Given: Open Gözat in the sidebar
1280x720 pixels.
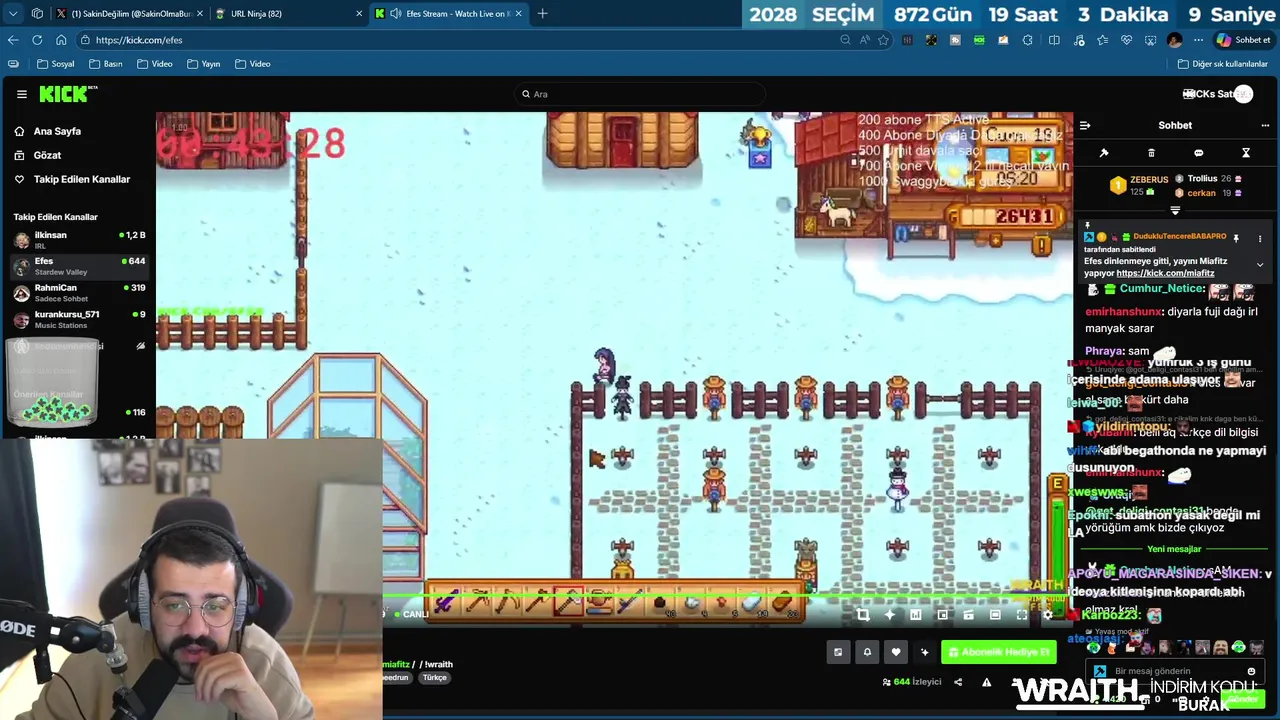Looking at the screenshot, I should point(47,155).
